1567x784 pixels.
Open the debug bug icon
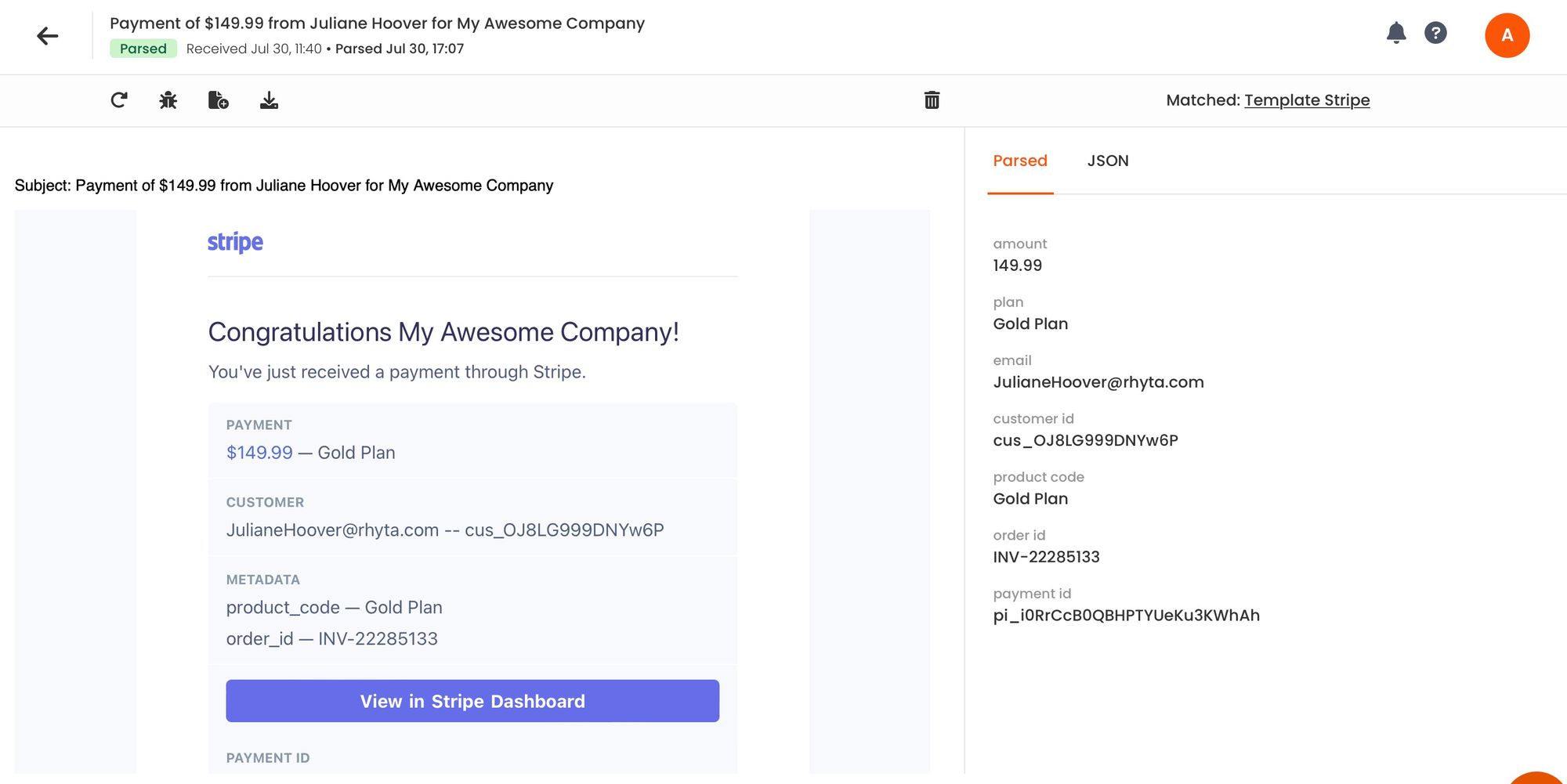click(x=168, y=100)
